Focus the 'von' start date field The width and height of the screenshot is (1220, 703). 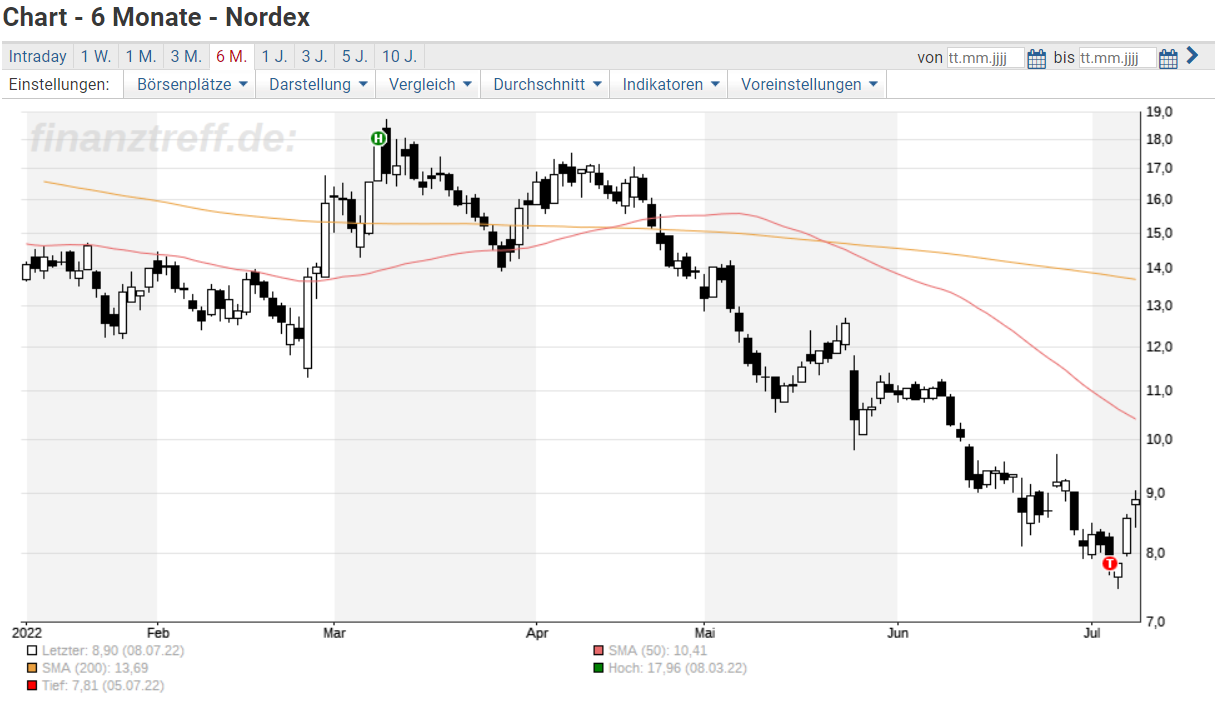click(x=985, y=58)
